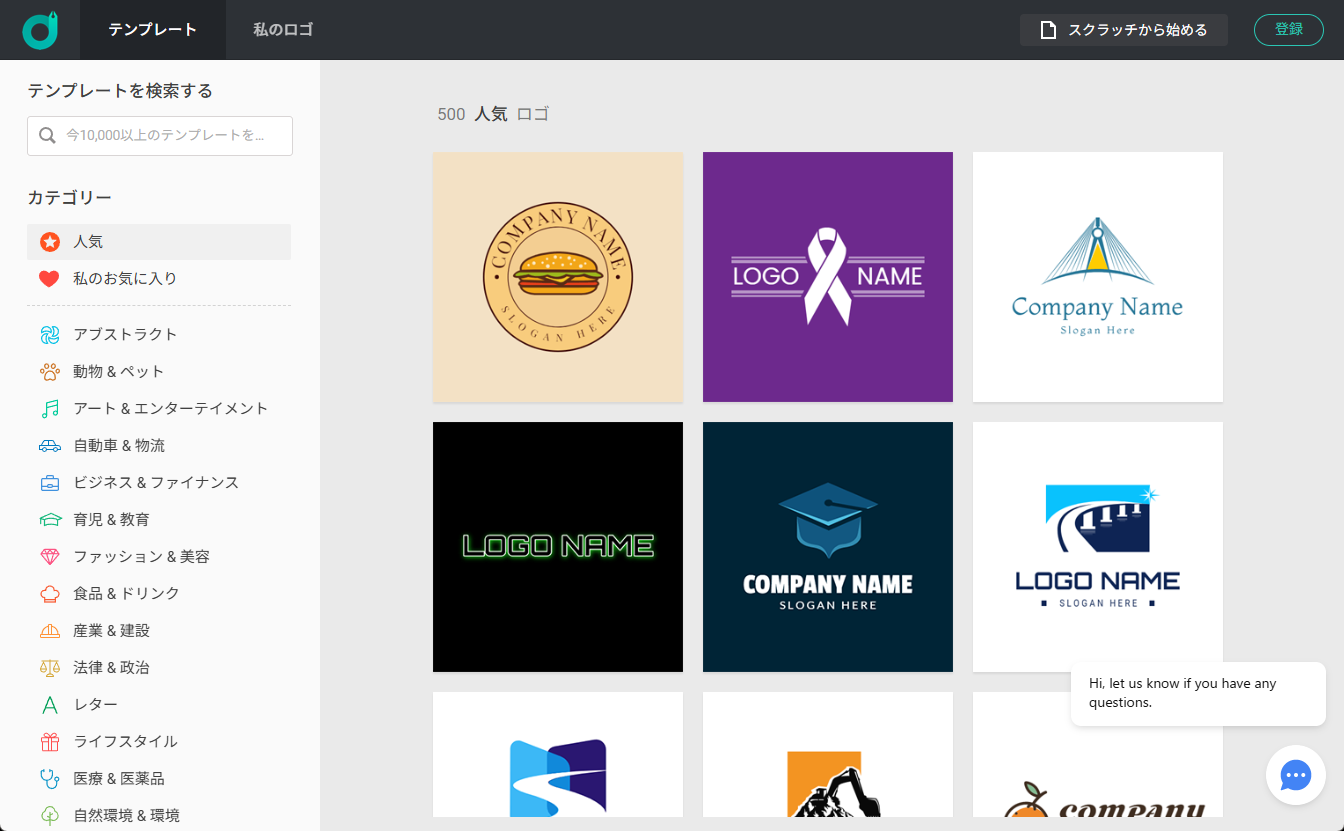
Task: Click the stethoscope Medical category icon
Action: (50, 779)
